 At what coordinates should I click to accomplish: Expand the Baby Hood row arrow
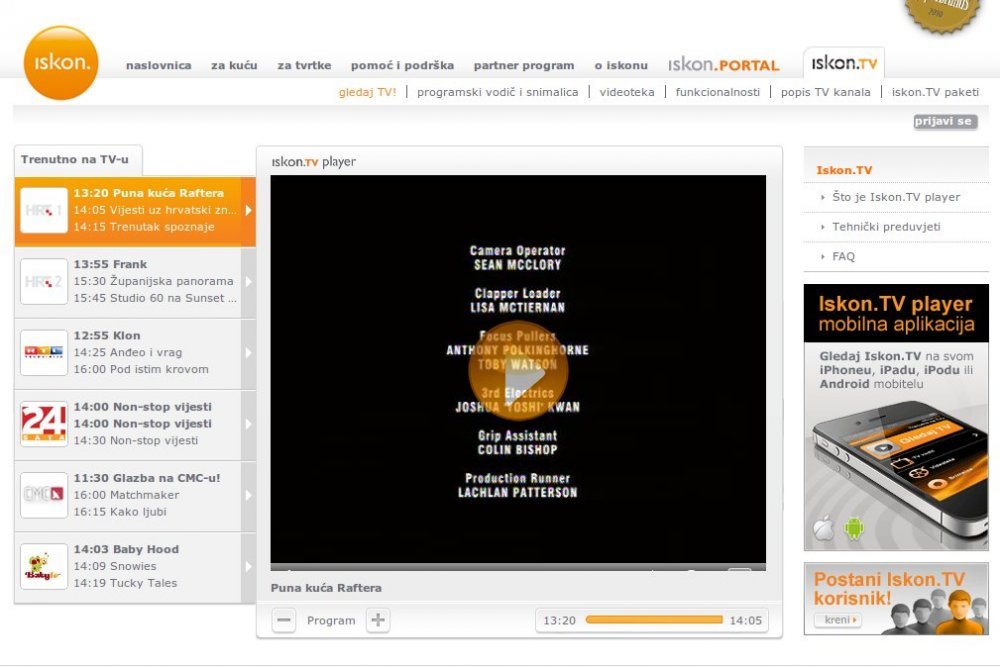249,567
